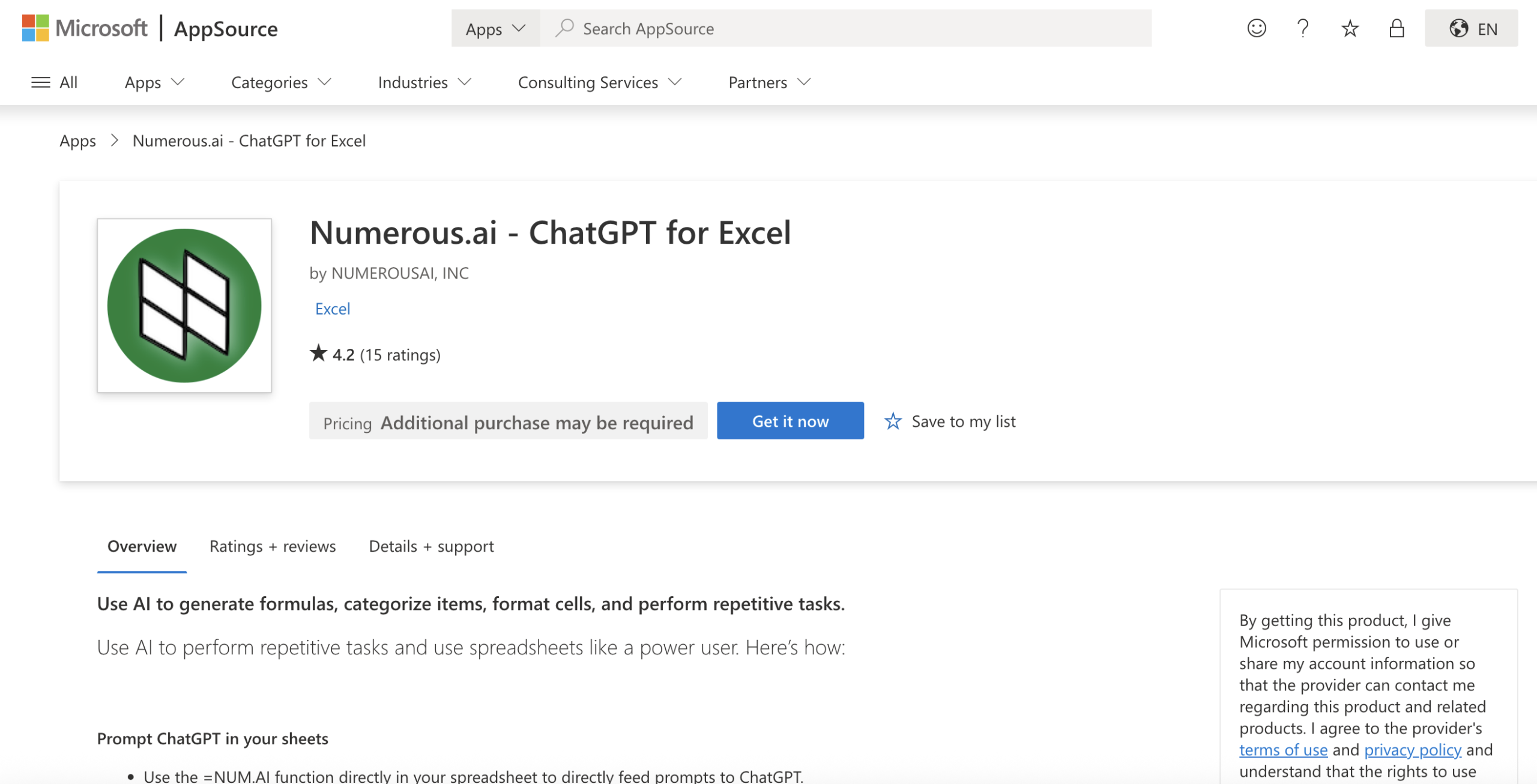This screenshot has width=1537, height=784.
Task: Click the Numerous.ai green app logo
Action: 184,306
